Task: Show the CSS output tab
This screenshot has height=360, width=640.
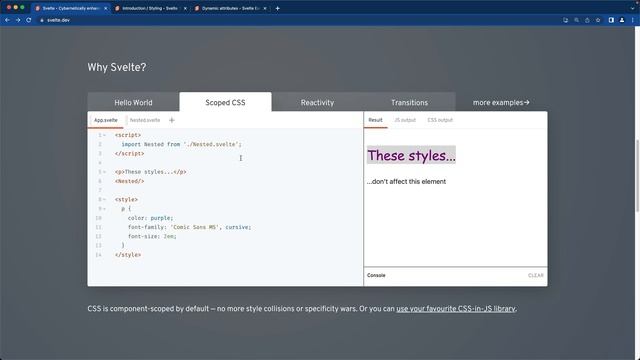Action: (440, 120)
